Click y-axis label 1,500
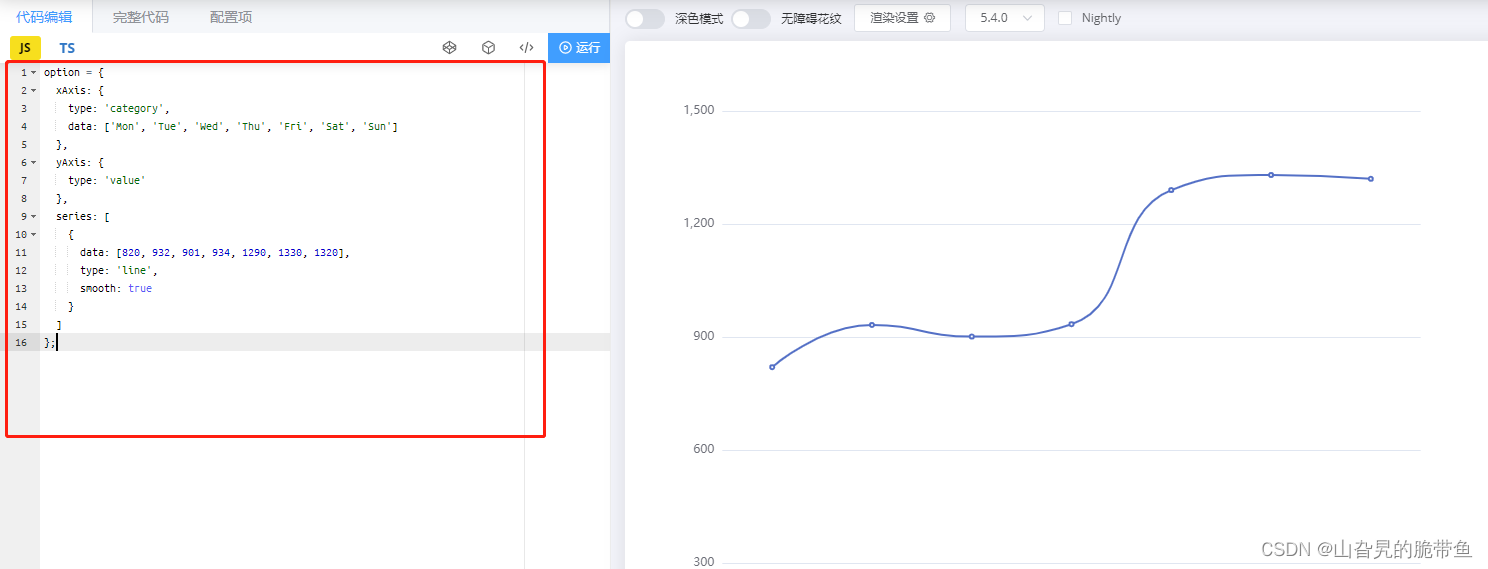The width and height of the screenshot is (1488, 569). [699, 110]
